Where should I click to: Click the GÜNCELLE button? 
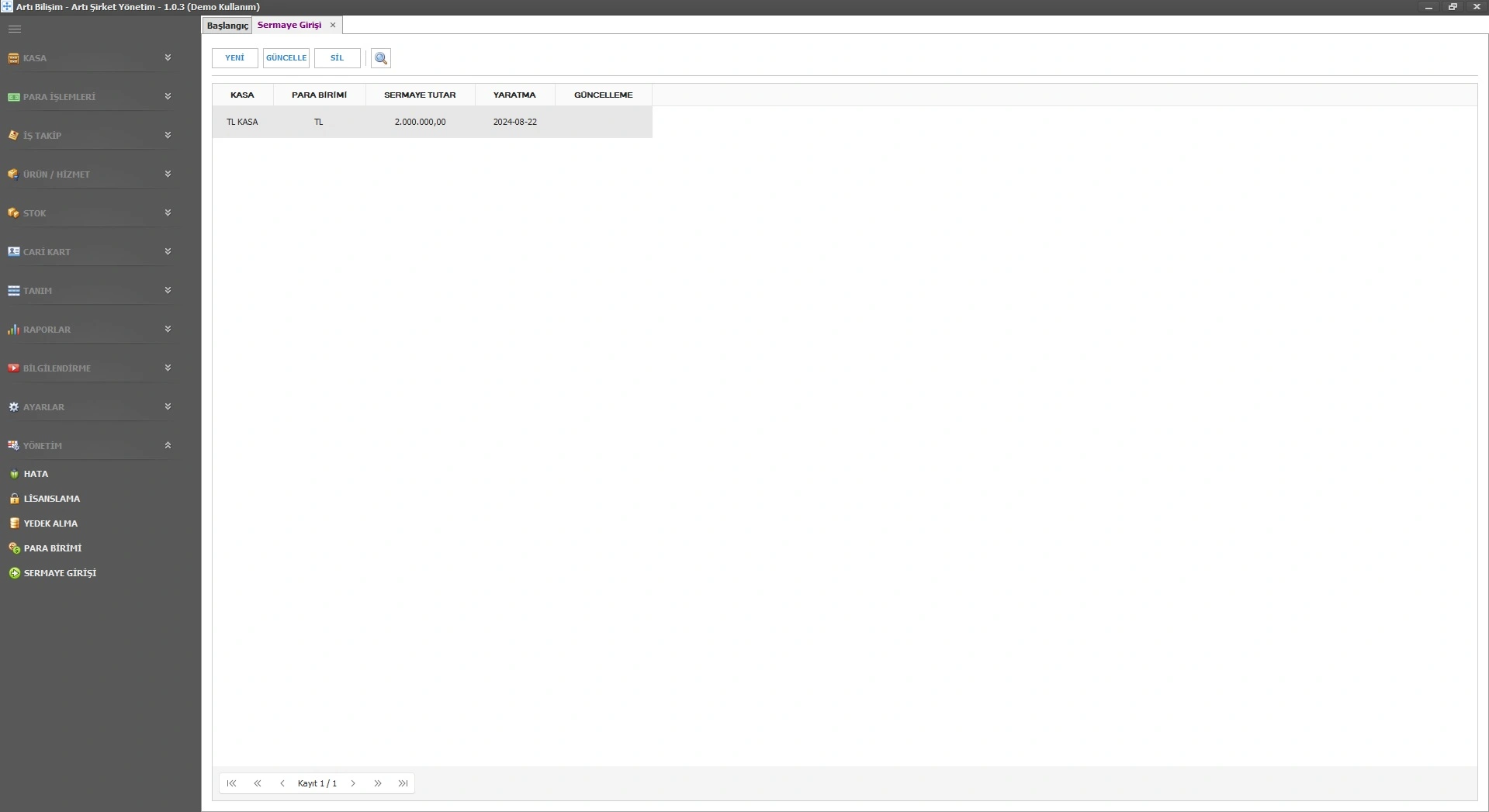pos(286,58)
